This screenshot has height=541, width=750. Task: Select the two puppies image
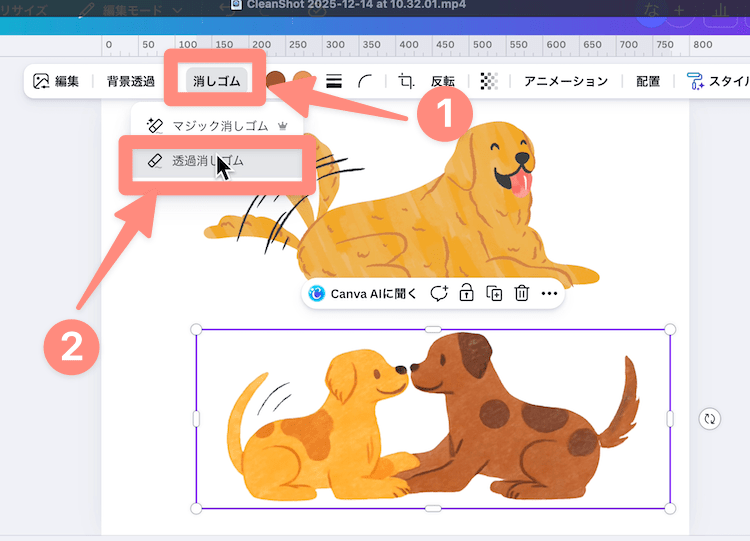coord(433,419)
